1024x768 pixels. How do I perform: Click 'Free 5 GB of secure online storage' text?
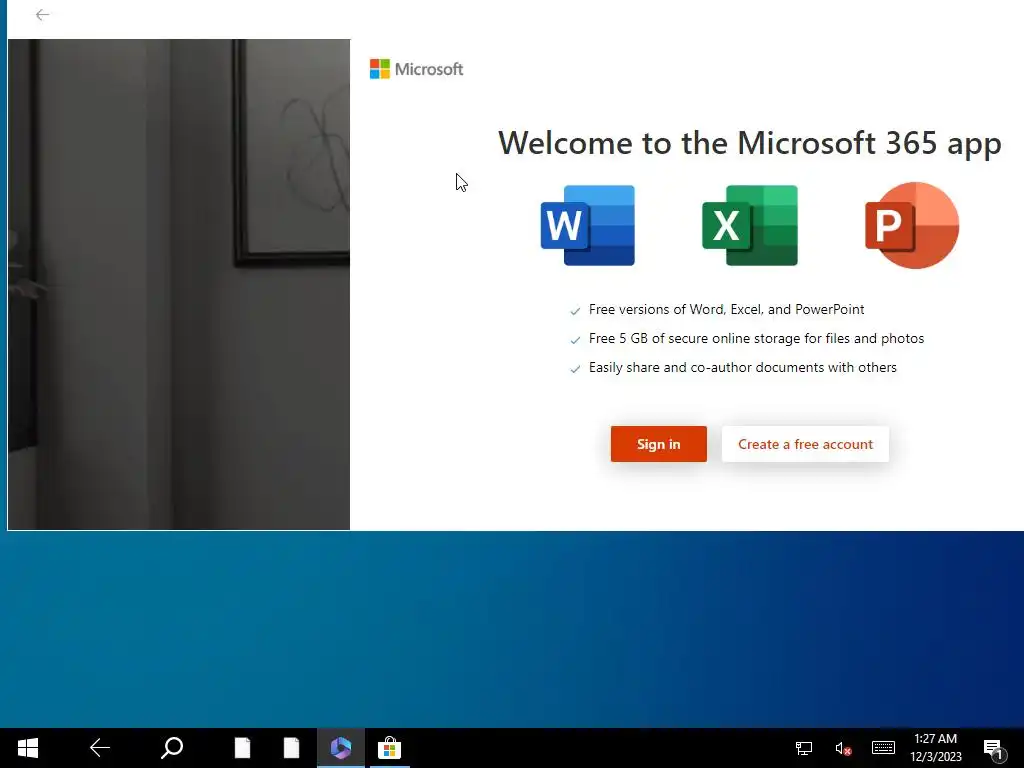tap(756, 338)
